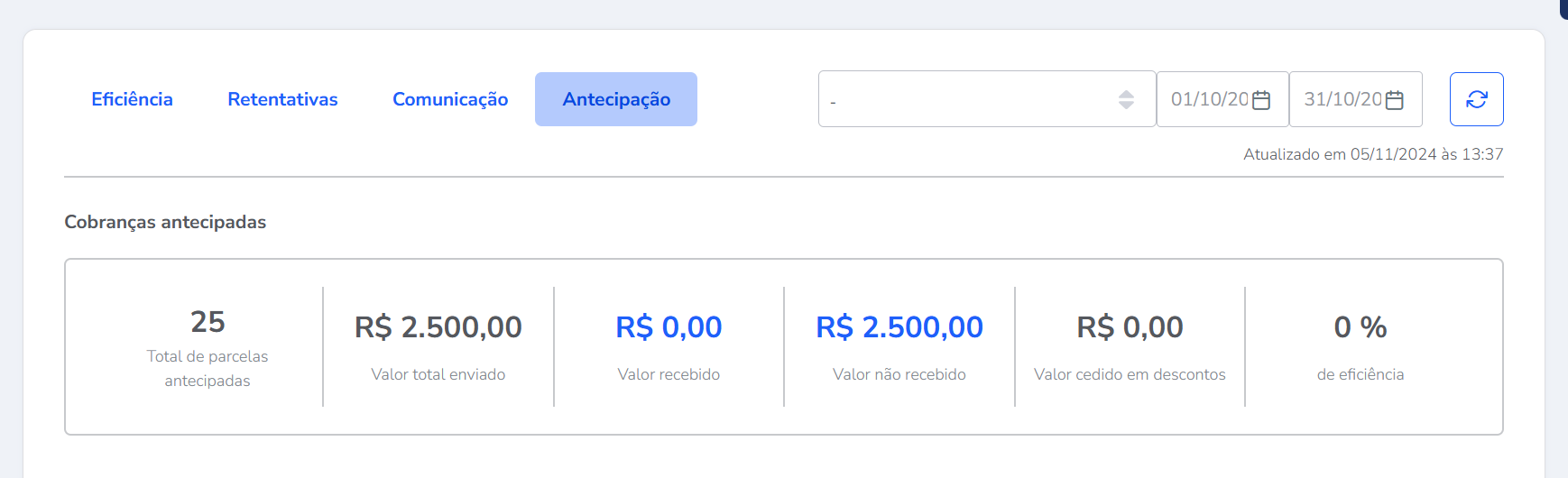This screenshot has height=478, width=1568.
Task: Click the refresh data icon button
Action: coord(1476,99)
